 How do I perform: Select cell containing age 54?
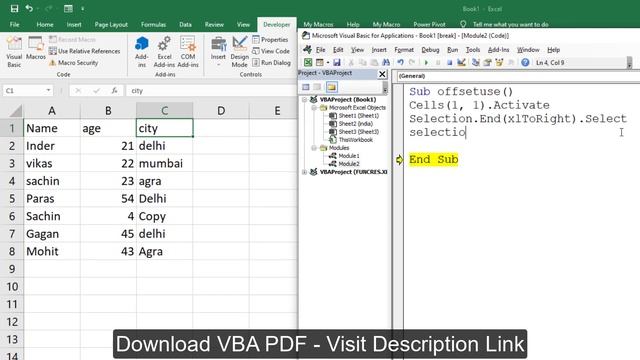point(108,198)
